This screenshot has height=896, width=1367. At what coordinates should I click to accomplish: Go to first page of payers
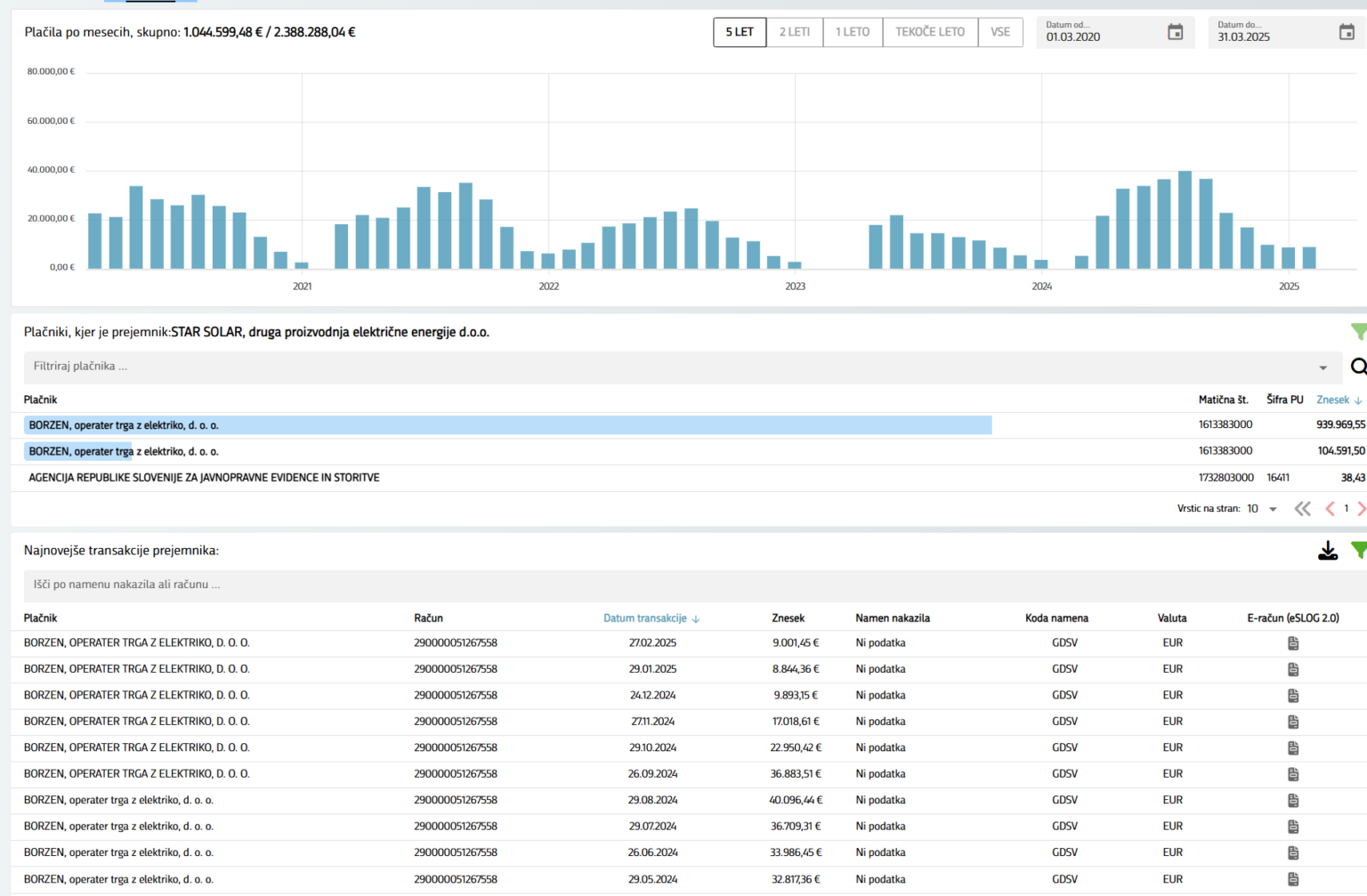coord(1302,509)
